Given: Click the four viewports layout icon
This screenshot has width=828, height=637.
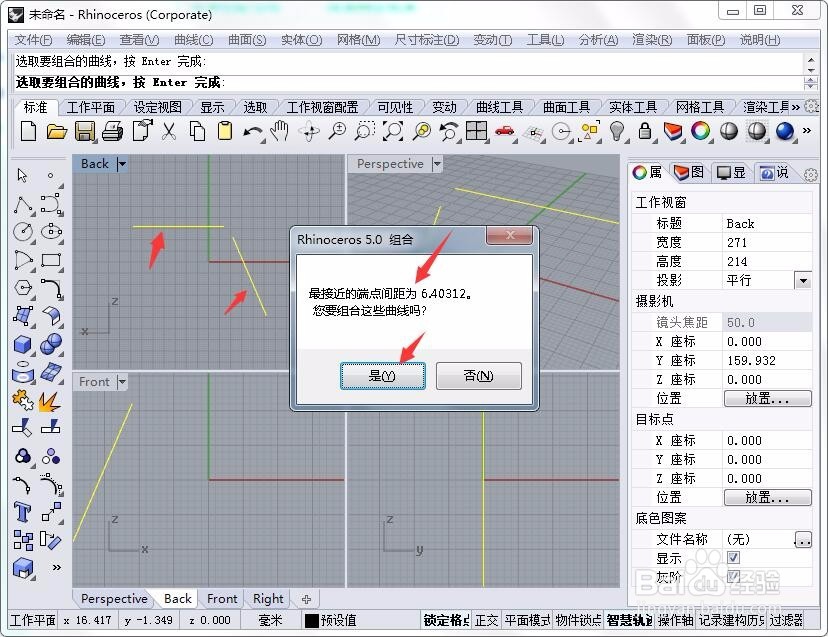Looking at the screenshot, I should 476,130.
